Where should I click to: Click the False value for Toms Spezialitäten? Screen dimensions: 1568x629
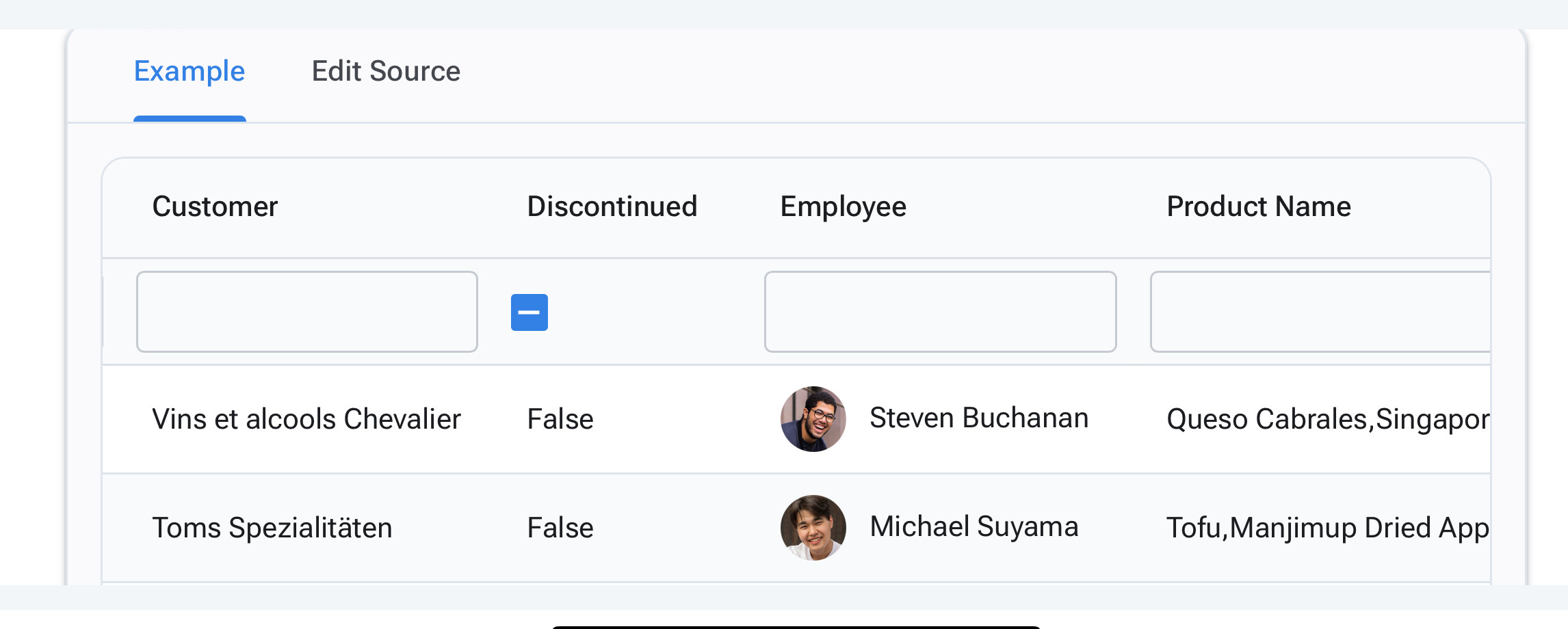pyautogui.click(x=559, y=527)
